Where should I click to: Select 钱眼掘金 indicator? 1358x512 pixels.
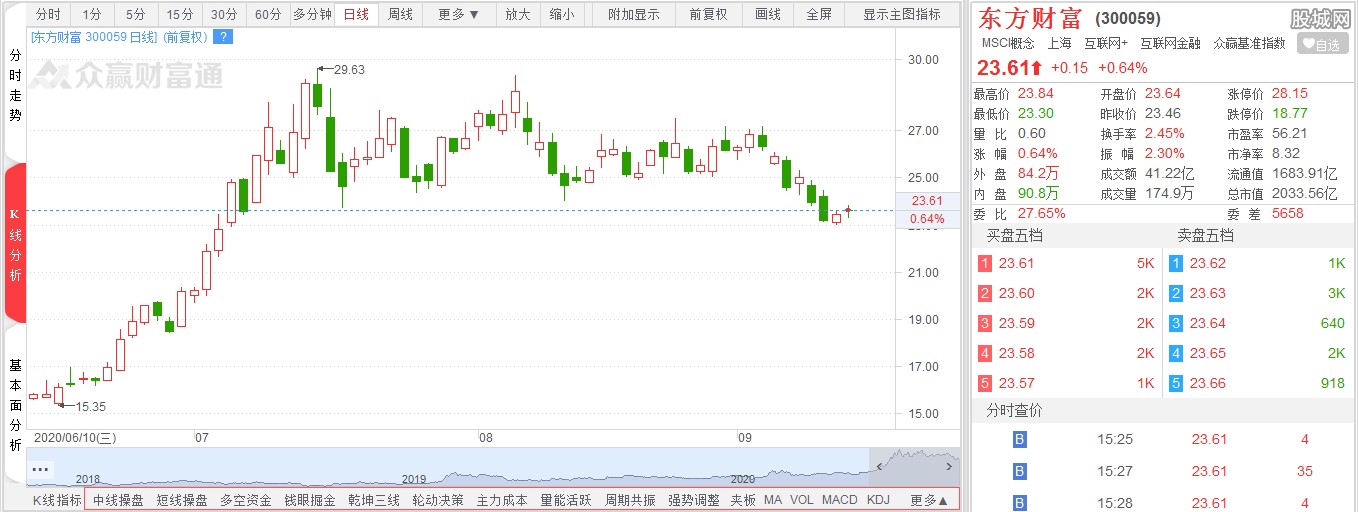pyautogui.click(x=310, y=500)
